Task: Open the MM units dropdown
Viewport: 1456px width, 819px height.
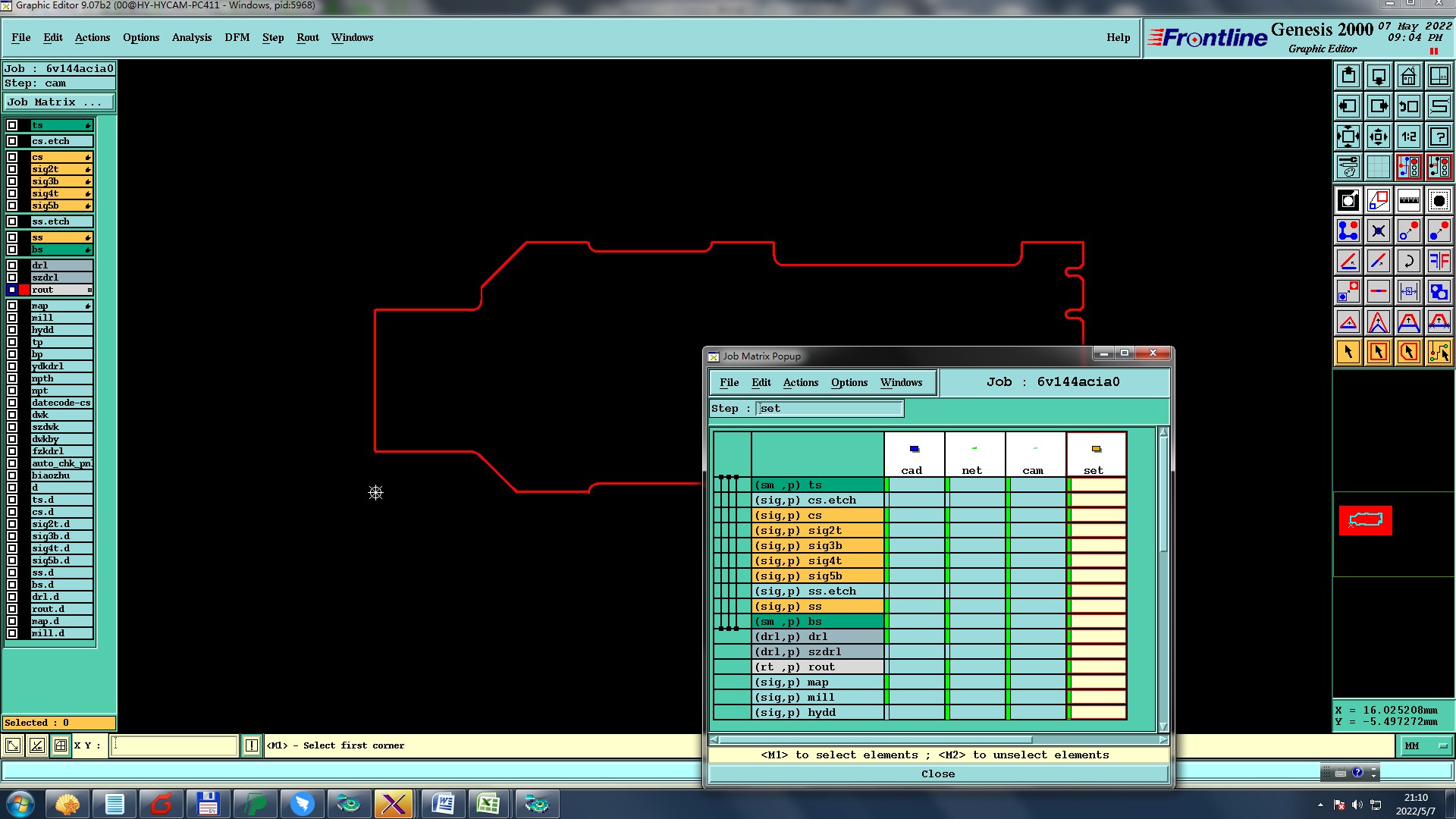Action: tap(1425, 746)
